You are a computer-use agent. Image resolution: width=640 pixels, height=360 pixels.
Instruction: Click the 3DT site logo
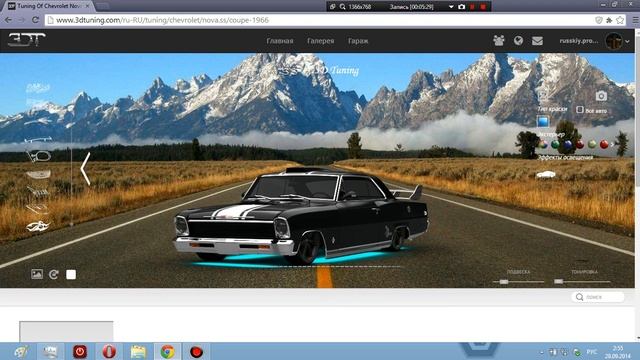[27, 40]
